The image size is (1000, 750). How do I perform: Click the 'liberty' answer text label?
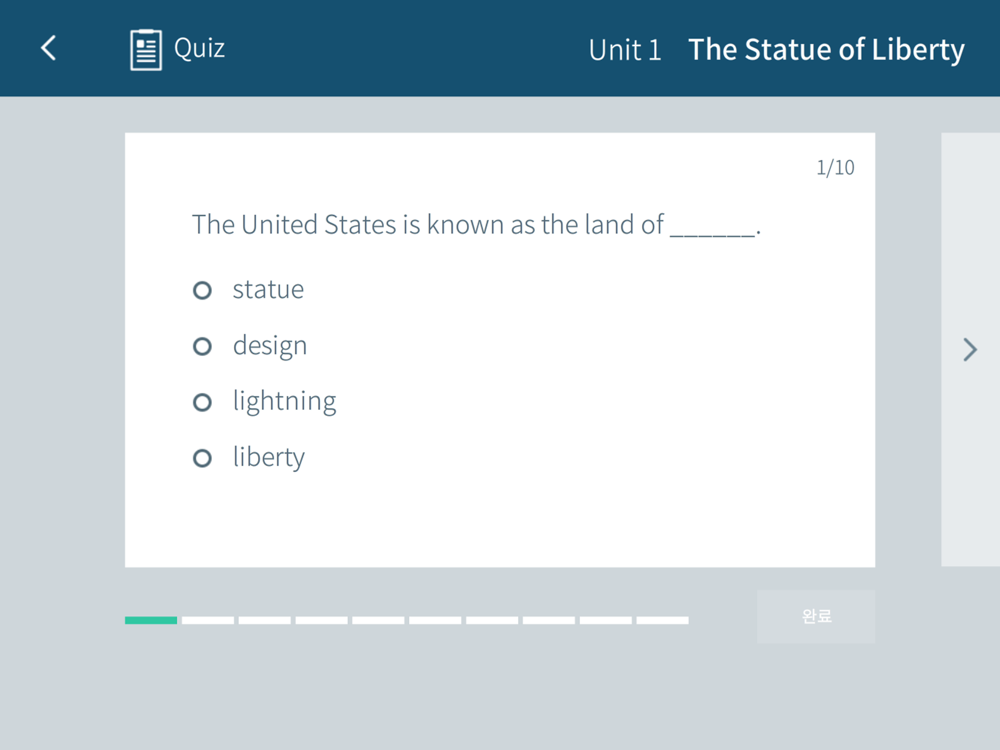click(x=268, y=457)
